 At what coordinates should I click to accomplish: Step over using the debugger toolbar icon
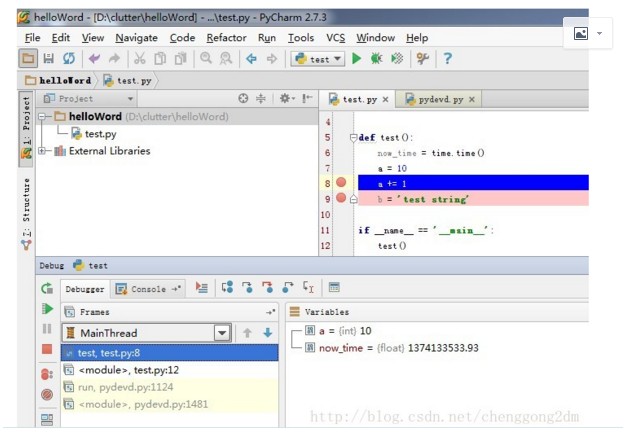pos(227,287)
